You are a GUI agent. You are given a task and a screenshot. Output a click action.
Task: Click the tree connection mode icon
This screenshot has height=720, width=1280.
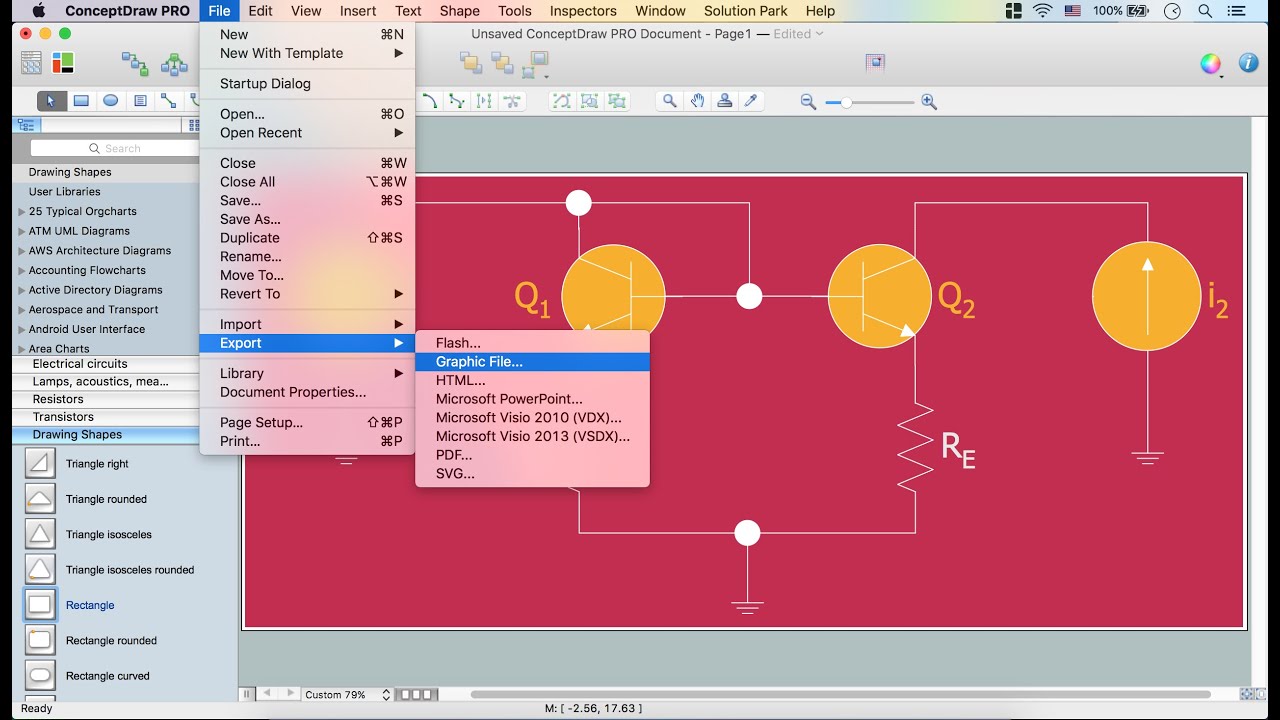pyautogui.click(x=174, y=64)
